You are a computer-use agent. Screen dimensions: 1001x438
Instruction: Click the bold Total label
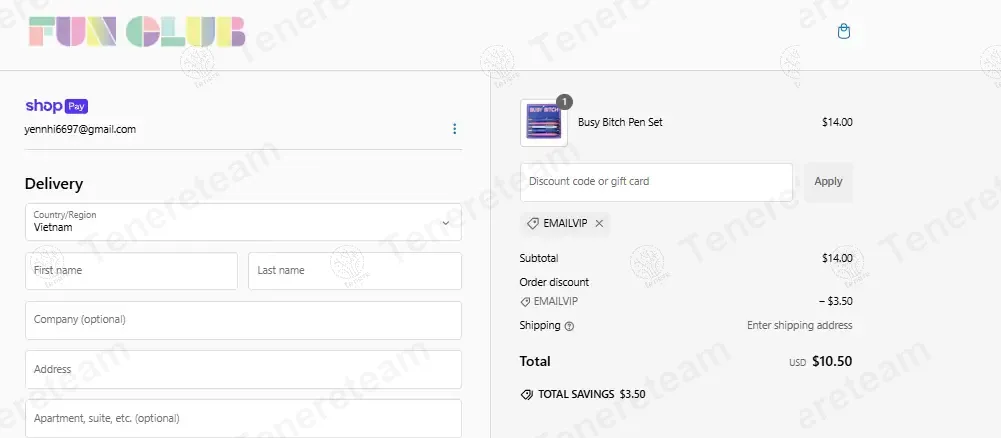click(535, 361)
